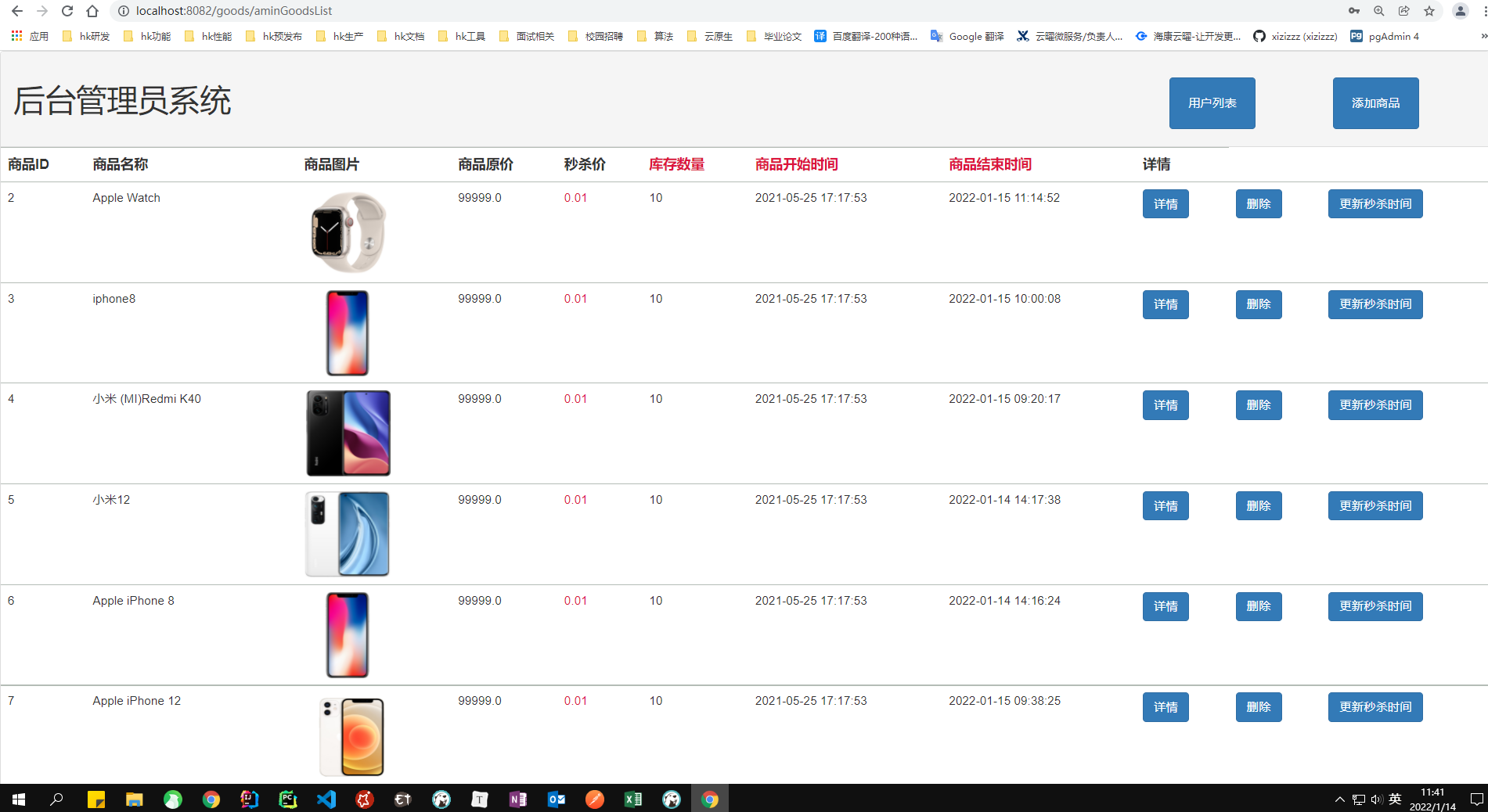
Task: Open File Explorer from the taskbar
Action: point(134,799)
